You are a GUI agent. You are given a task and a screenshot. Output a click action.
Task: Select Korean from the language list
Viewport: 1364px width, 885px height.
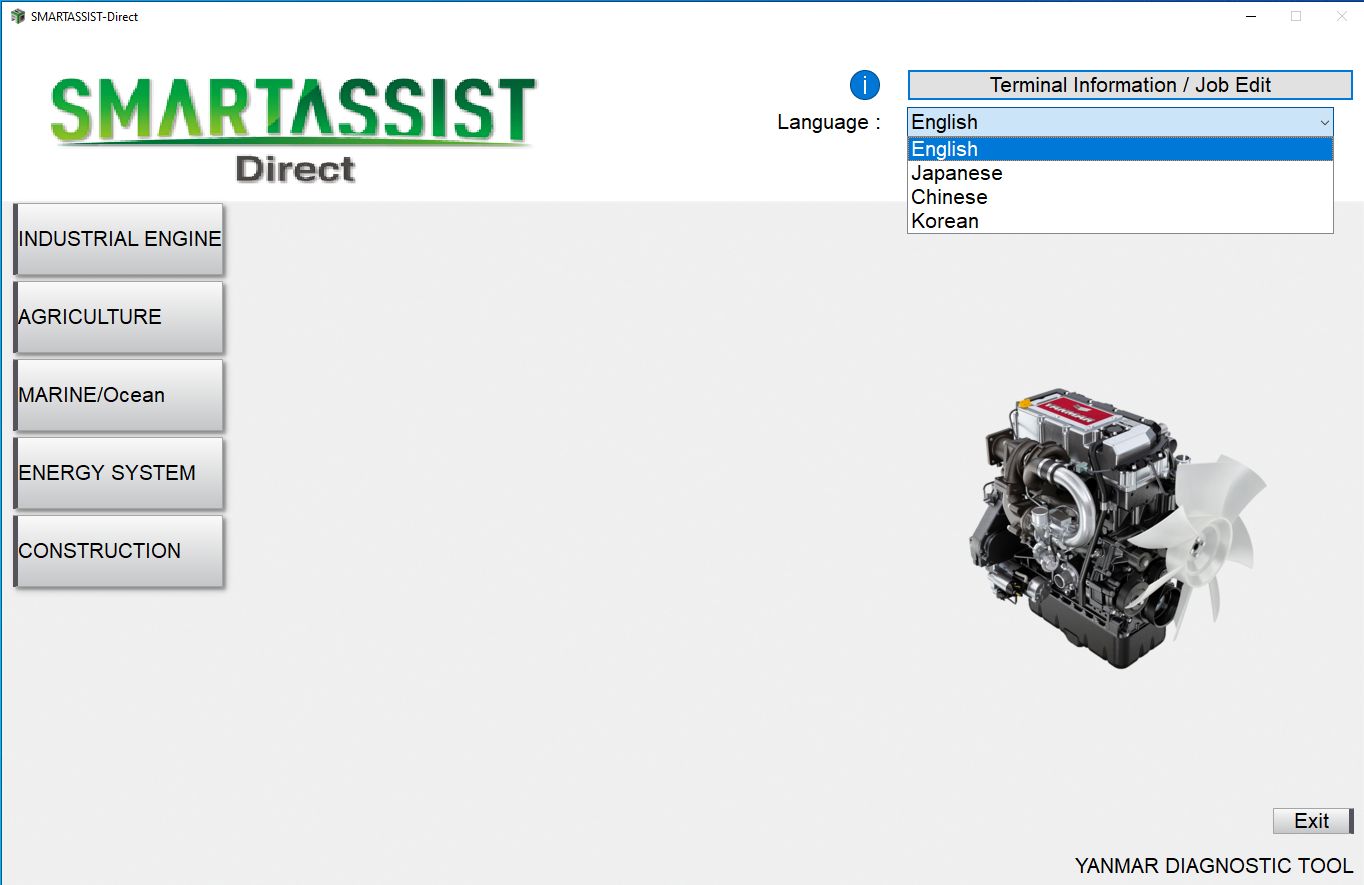tap(944, 220)
